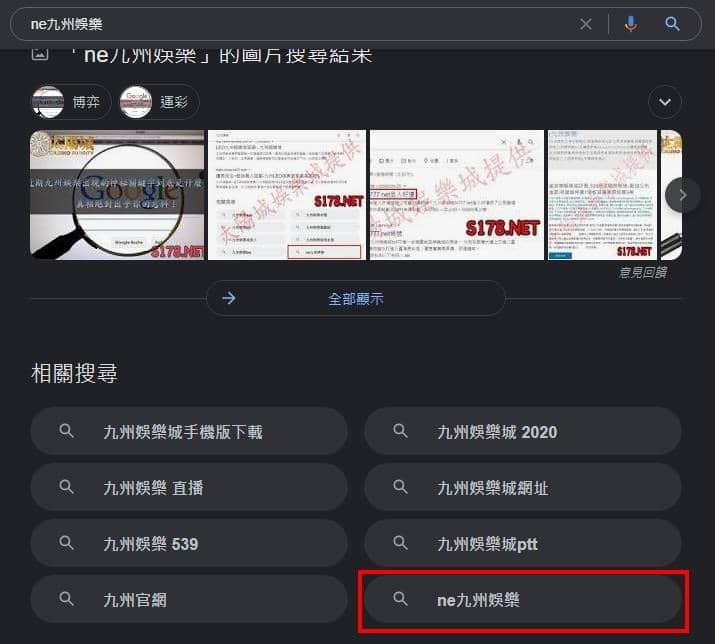Clear the search box with the X icon
This screenshot has width=715, height=644.
point(586,24)
